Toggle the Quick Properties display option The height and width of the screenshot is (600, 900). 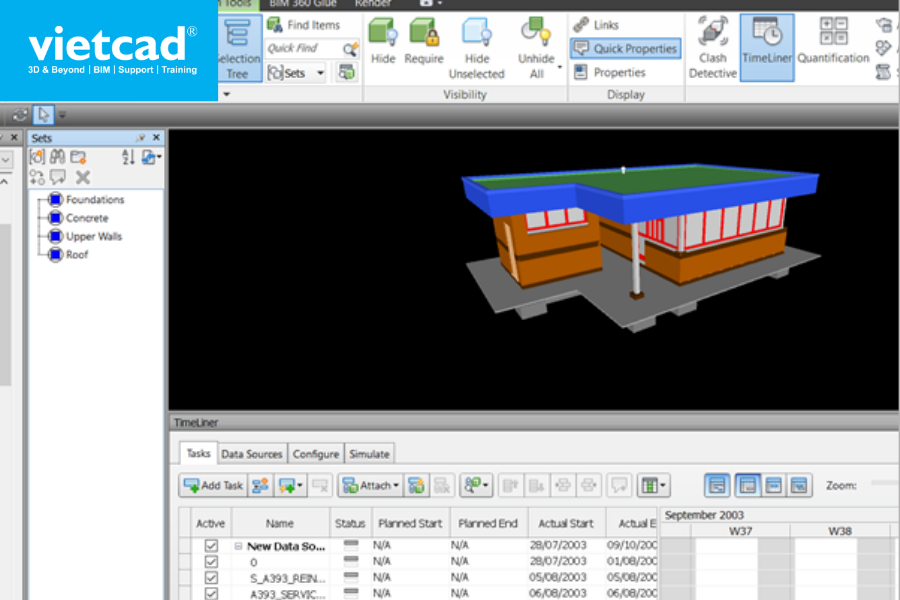pyautogui.click(x=626, y=49)
